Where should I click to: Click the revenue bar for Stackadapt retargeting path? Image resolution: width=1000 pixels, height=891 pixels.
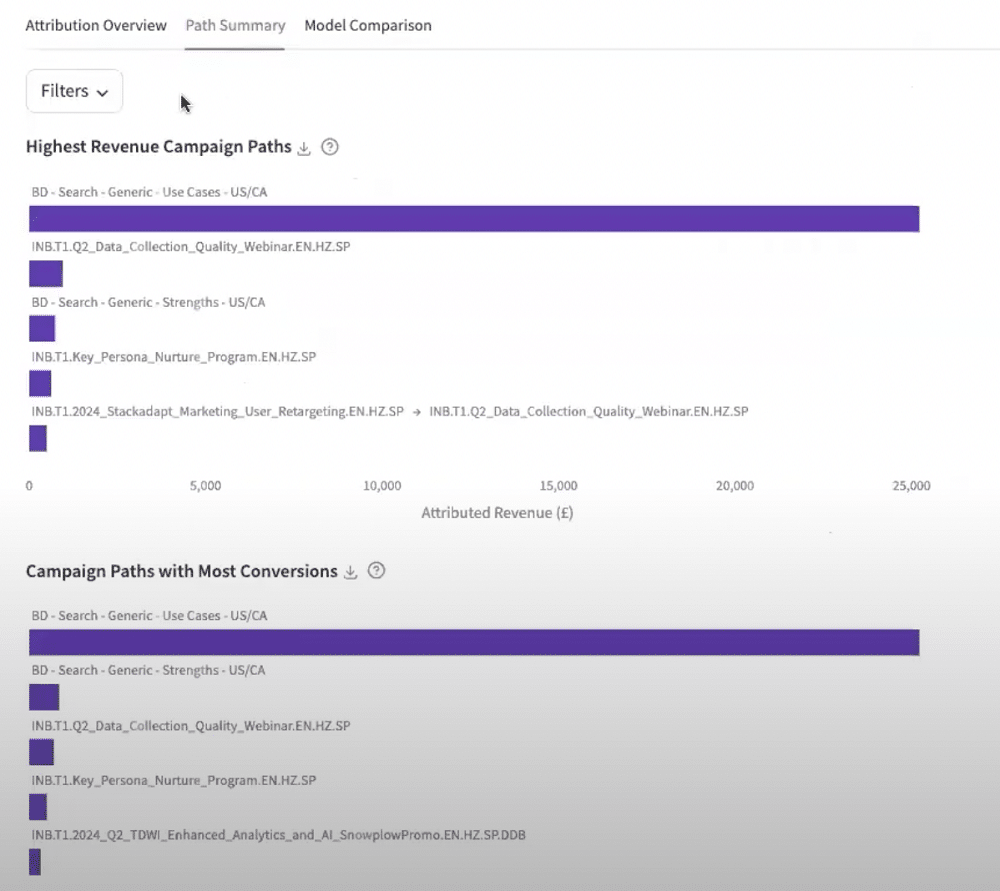(38, 439)
